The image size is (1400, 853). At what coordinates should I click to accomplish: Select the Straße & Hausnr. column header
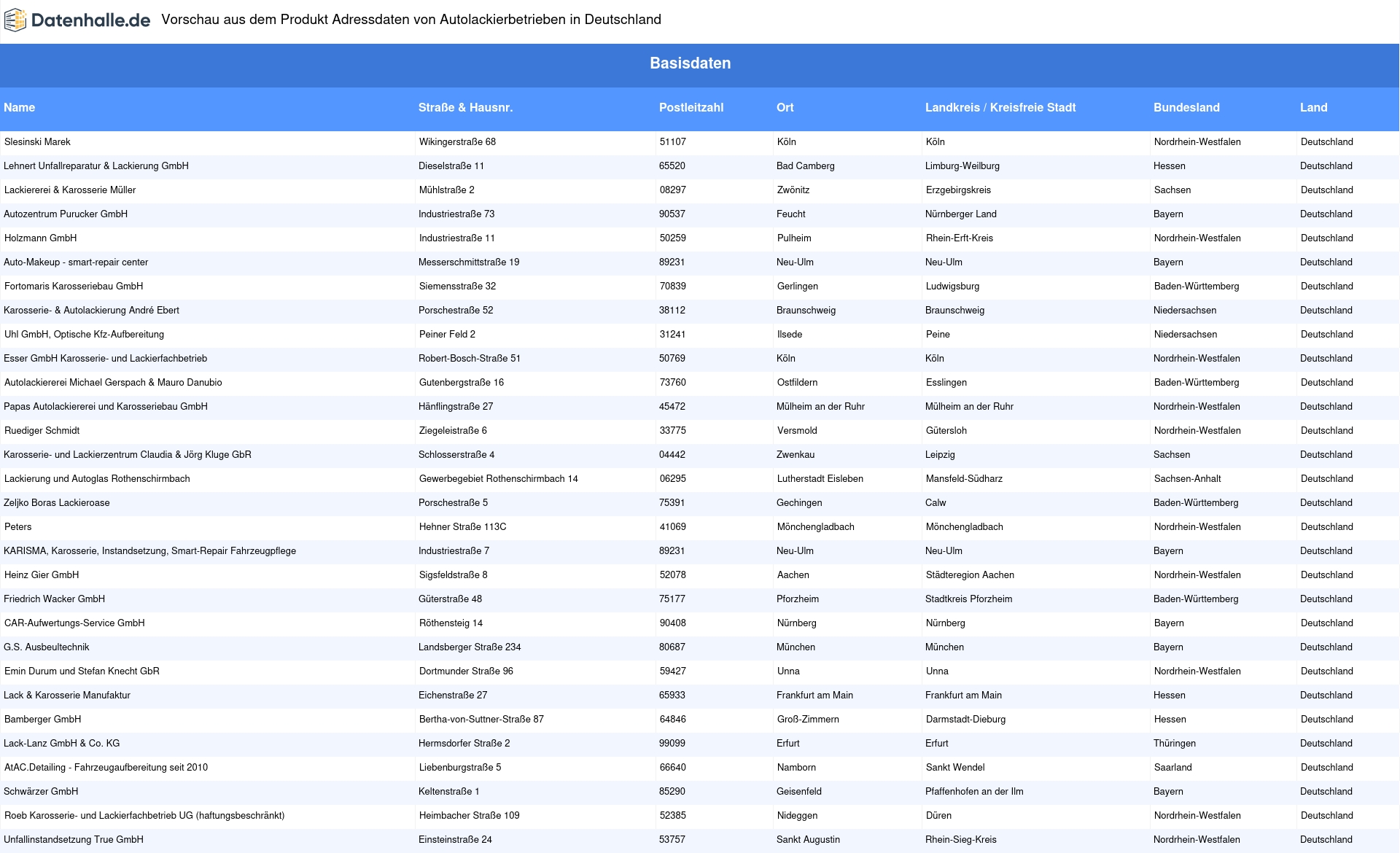(465, 108)
